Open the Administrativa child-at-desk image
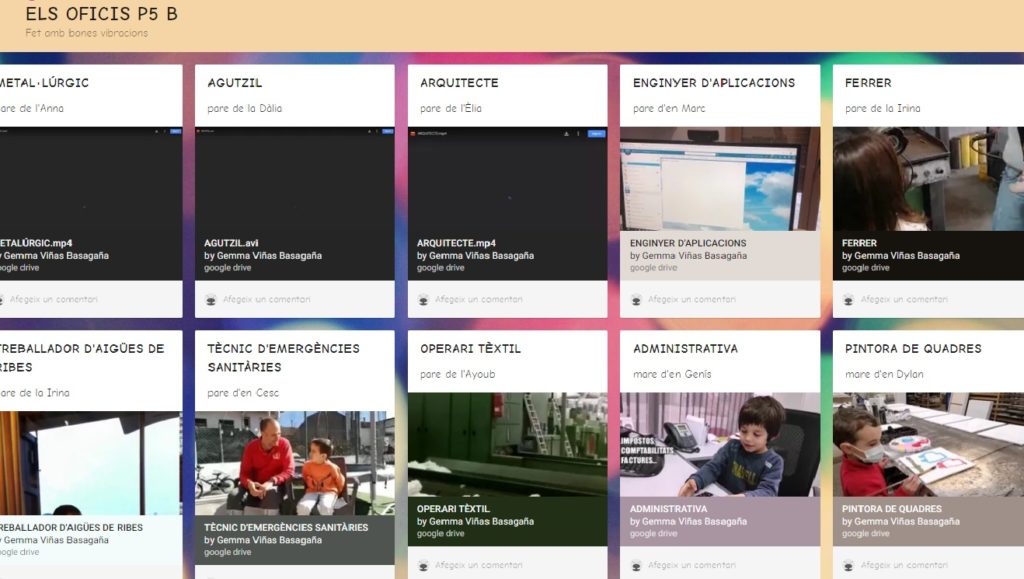Viewport: 1024px width, 579px height. (x=720, y=444)
